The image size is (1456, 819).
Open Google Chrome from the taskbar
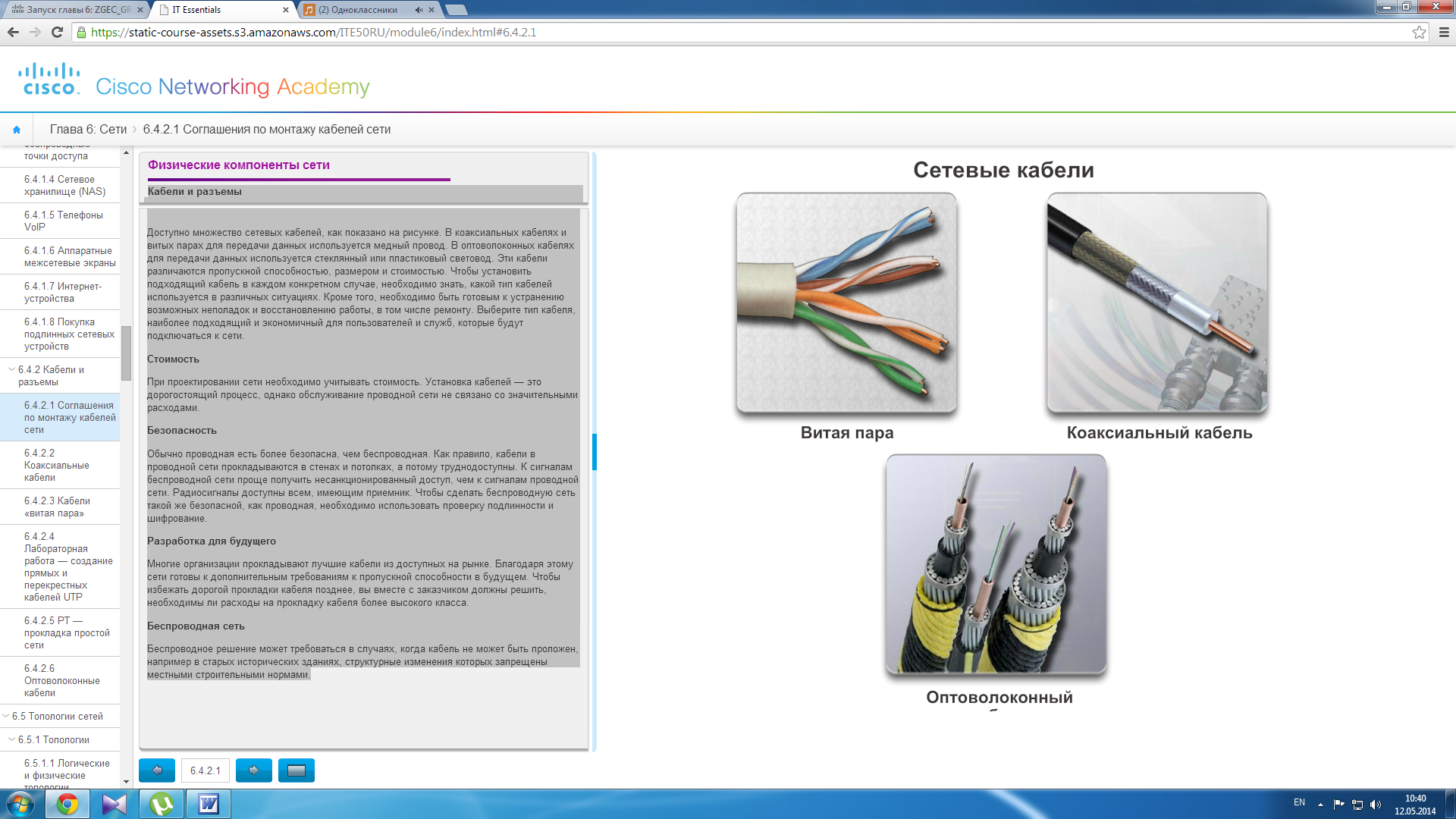67,804
